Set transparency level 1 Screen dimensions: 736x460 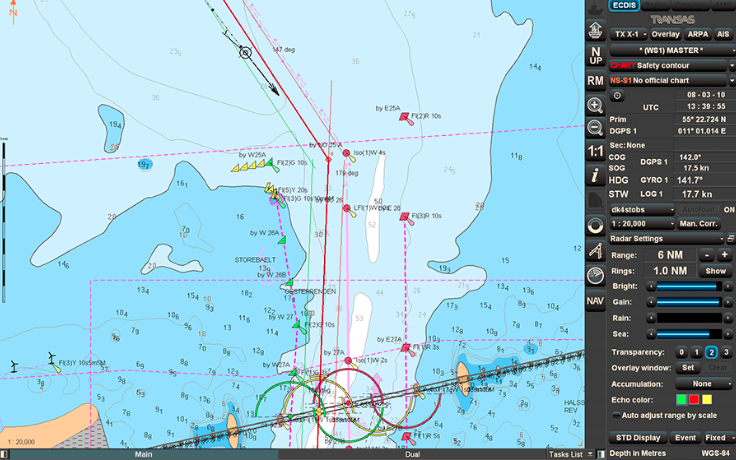coord(696,352)
